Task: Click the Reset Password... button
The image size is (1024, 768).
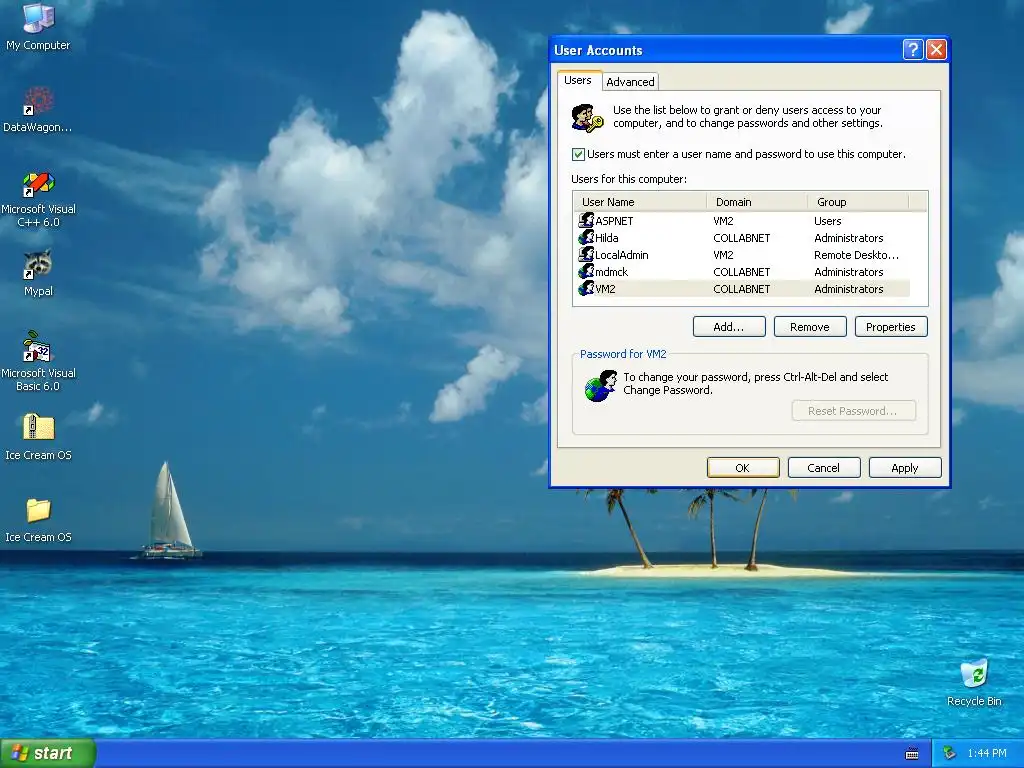Action: (853, 411)
